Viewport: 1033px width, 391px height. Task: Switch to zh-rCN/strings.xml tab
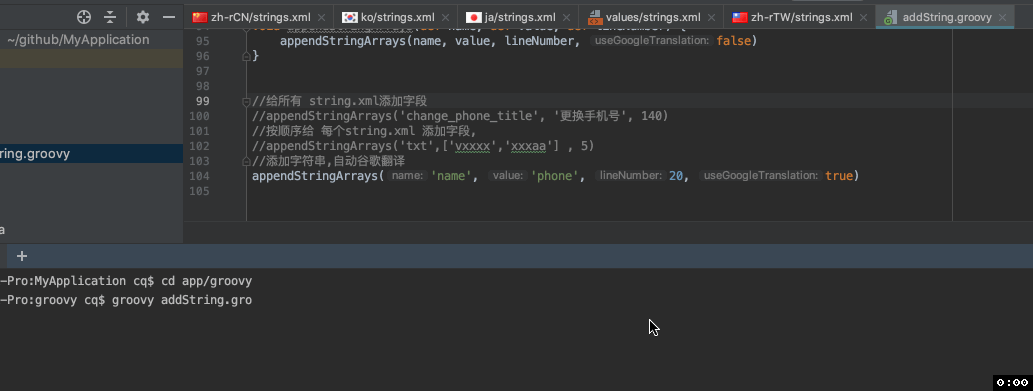click(x=260, y=17)
